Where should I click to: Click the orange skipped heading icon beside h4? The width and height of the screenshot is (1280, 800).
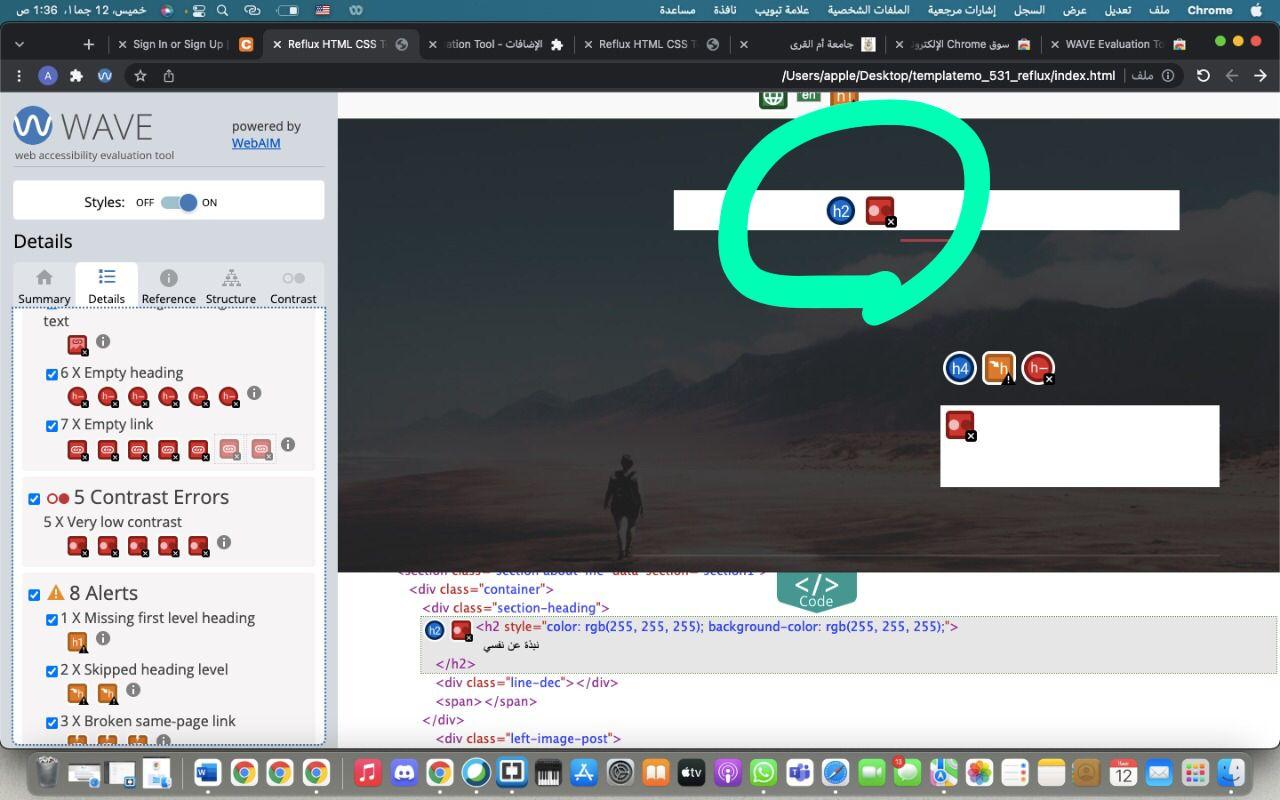pos(999,368)
